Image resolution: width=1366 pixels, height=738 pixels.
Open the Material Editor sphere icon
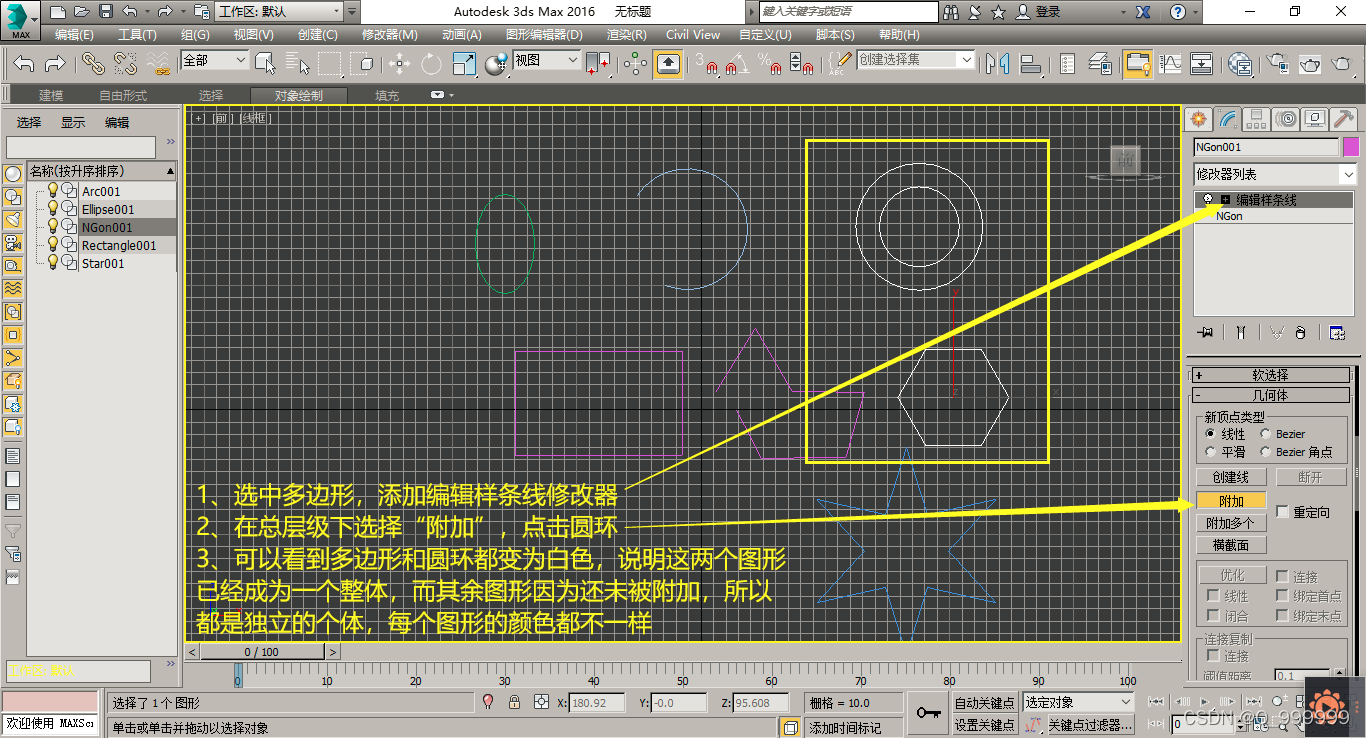[1240, 64]
